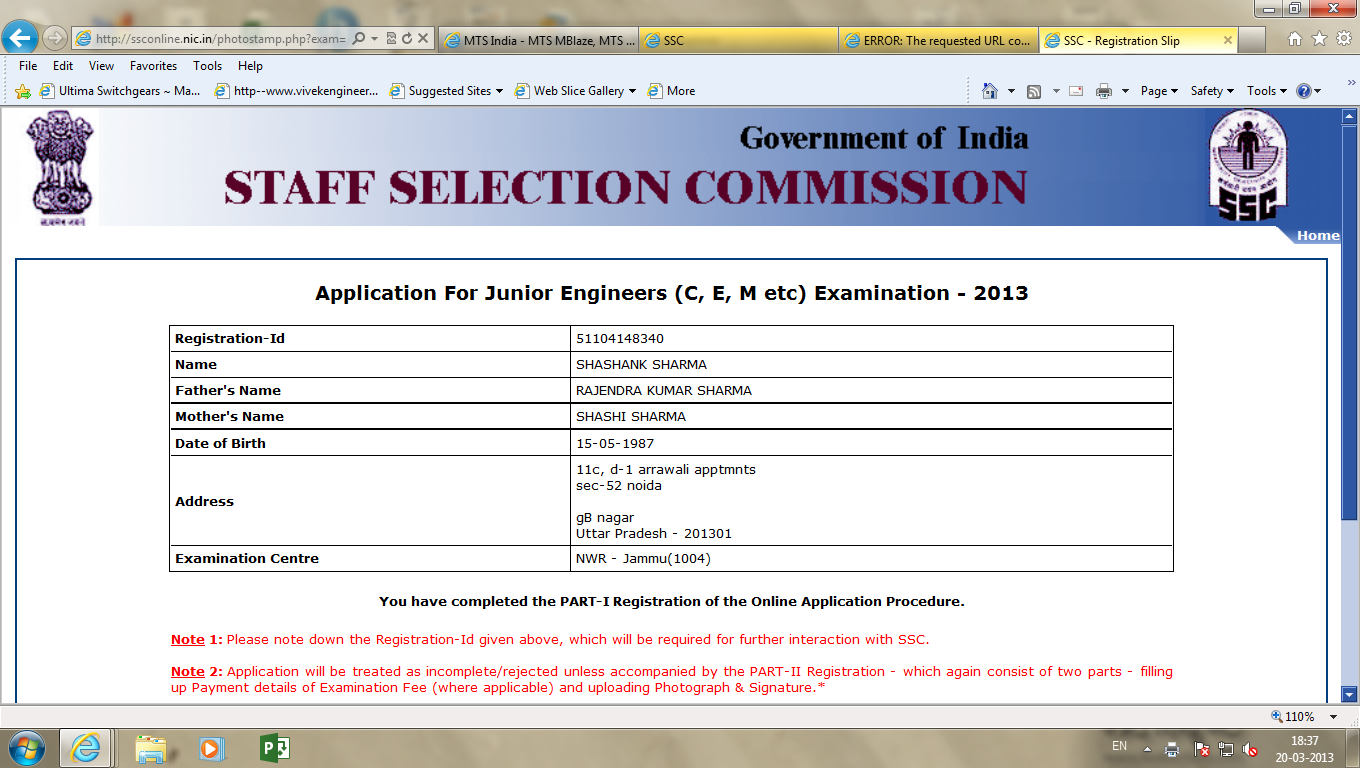Open the Home button dropdown arrow
The image size is (1360, 768).
[1011, 91]
